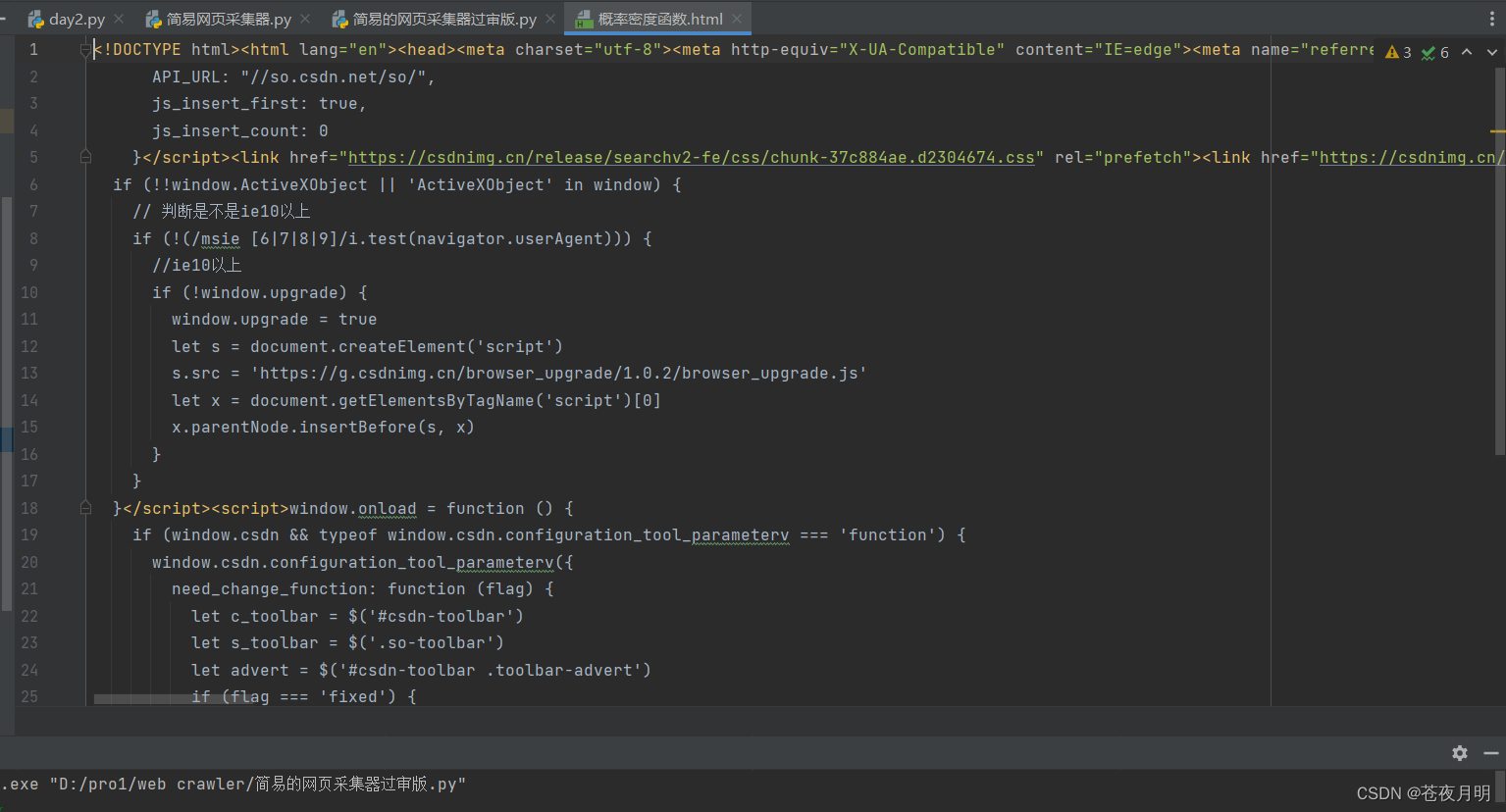Close the 概率密度函数.html tab
This screenshot has width=1506, height=812.
pos(737,19)
